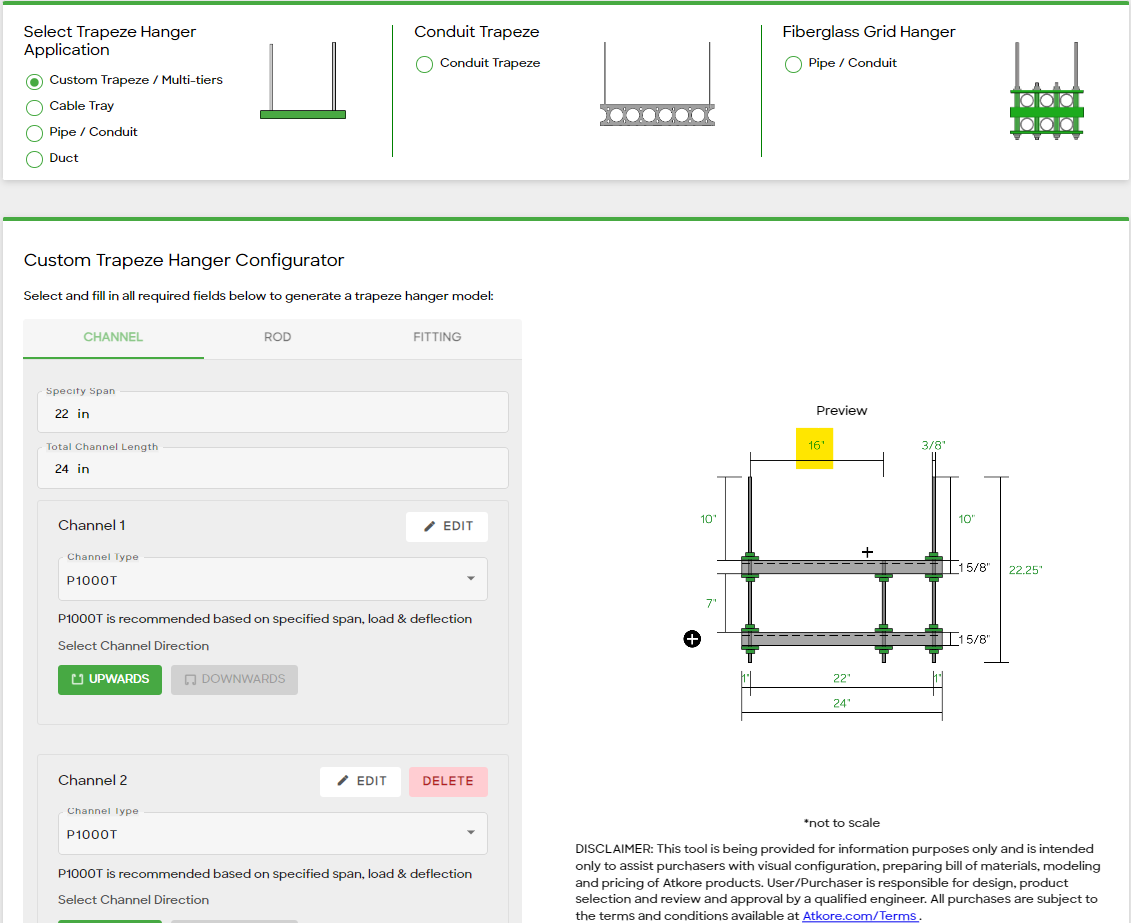1131x923 pixels.
Task: Select the Cable Tray radio option
Action: coord(35,107)
